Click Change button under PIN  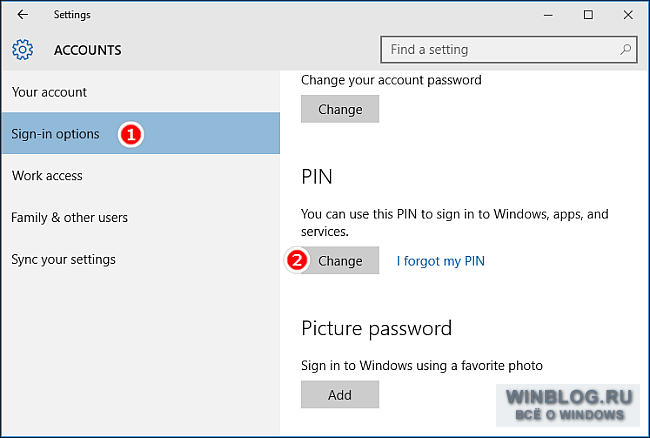click(340, 261)
